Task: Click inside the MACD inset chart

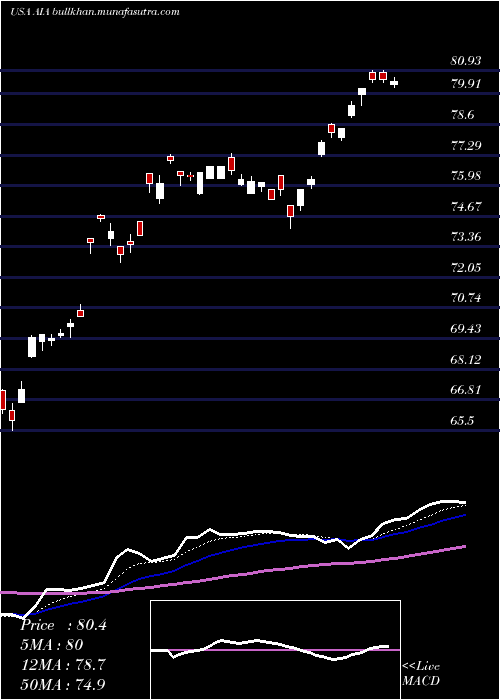Action: (x=275, y=650)
